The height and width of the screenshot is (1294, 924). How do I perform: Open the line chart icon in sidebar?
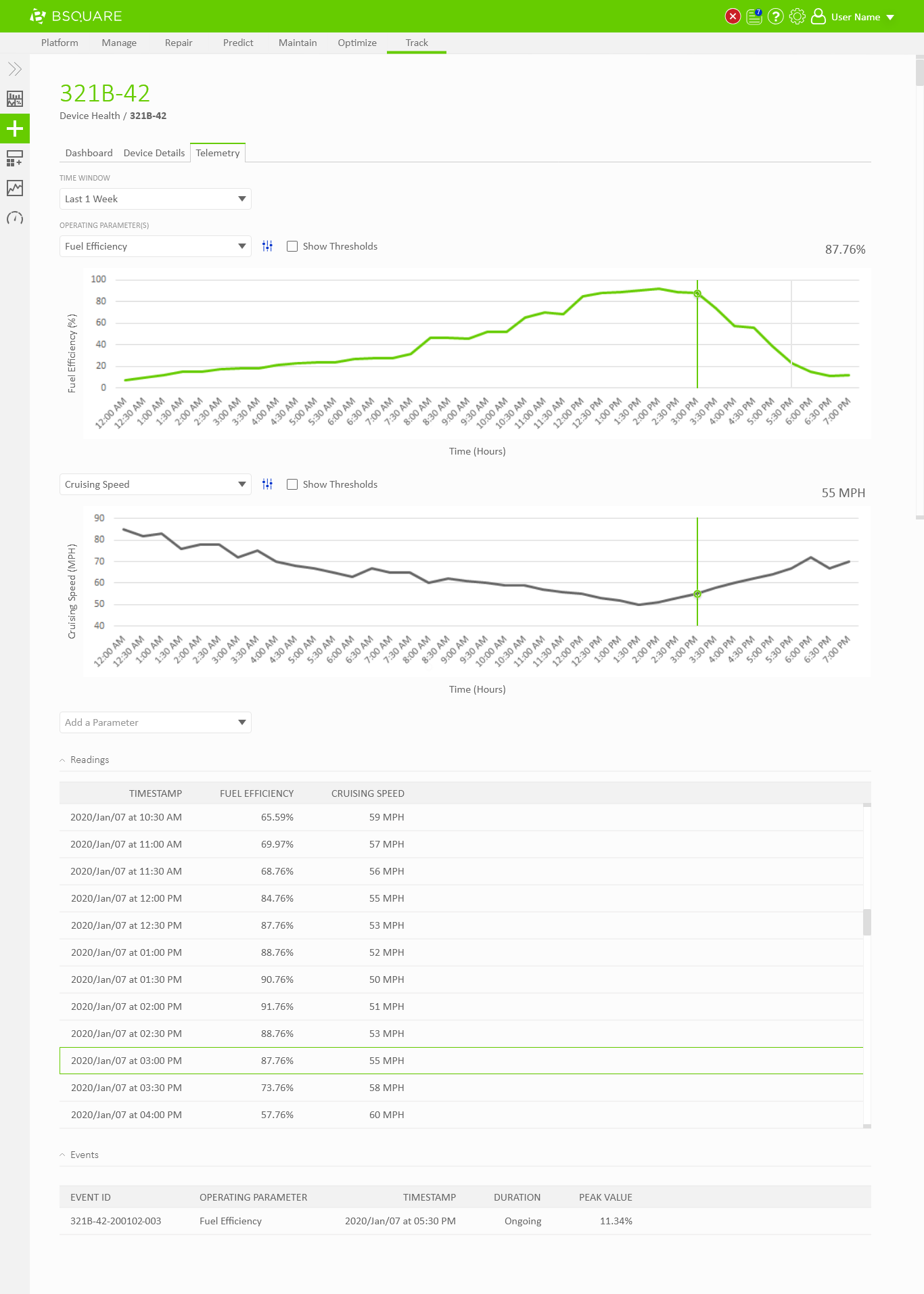pyautogui.click(x=15, y=188)
